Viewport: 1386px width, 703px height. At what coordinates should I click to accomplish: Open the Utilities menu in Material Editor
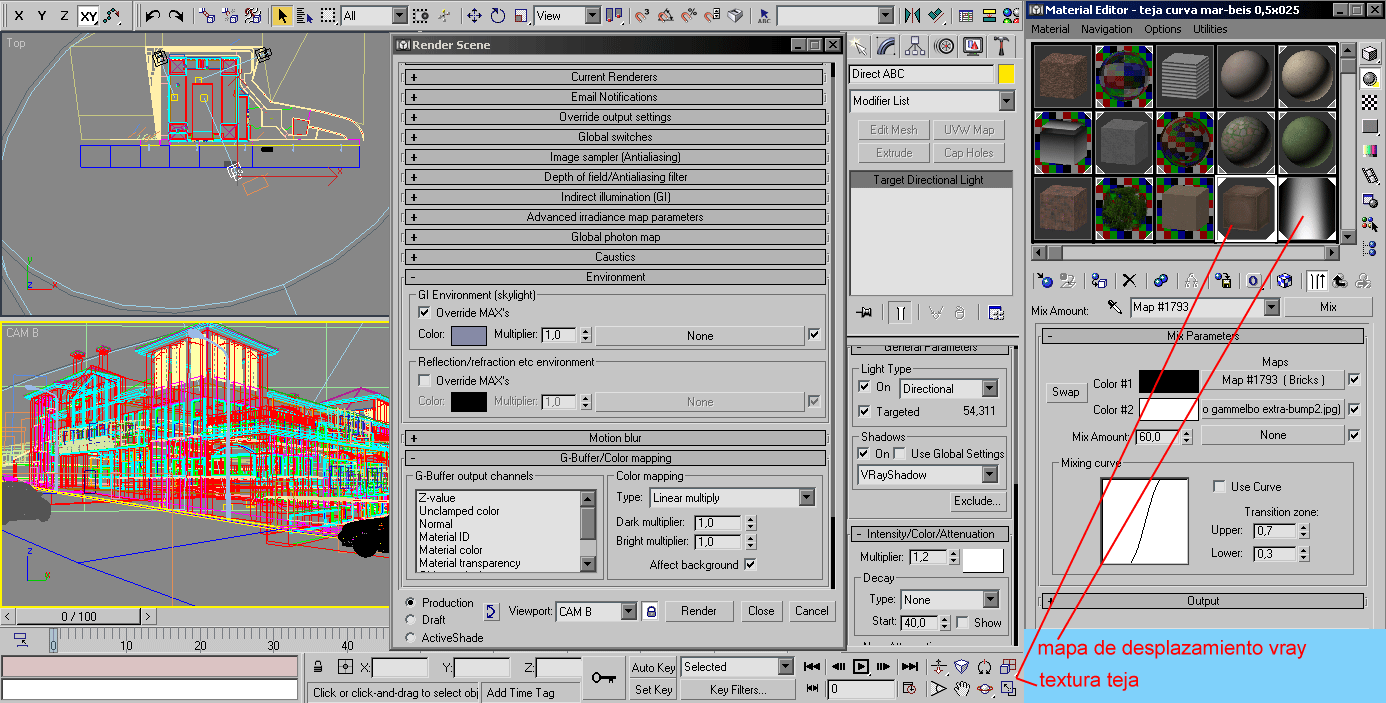point(1210,29)
